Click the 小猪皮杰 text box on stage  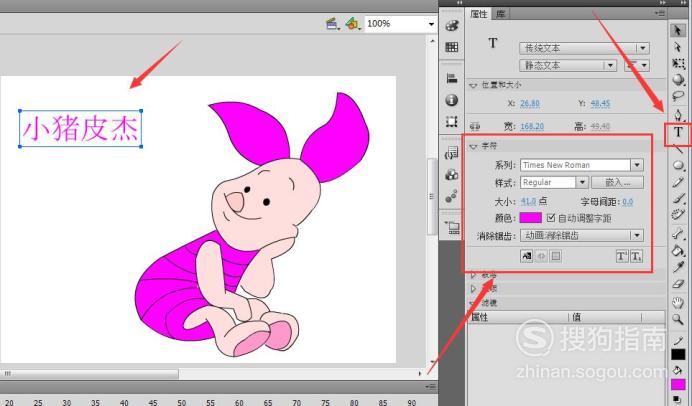click(x=80, y=128)
